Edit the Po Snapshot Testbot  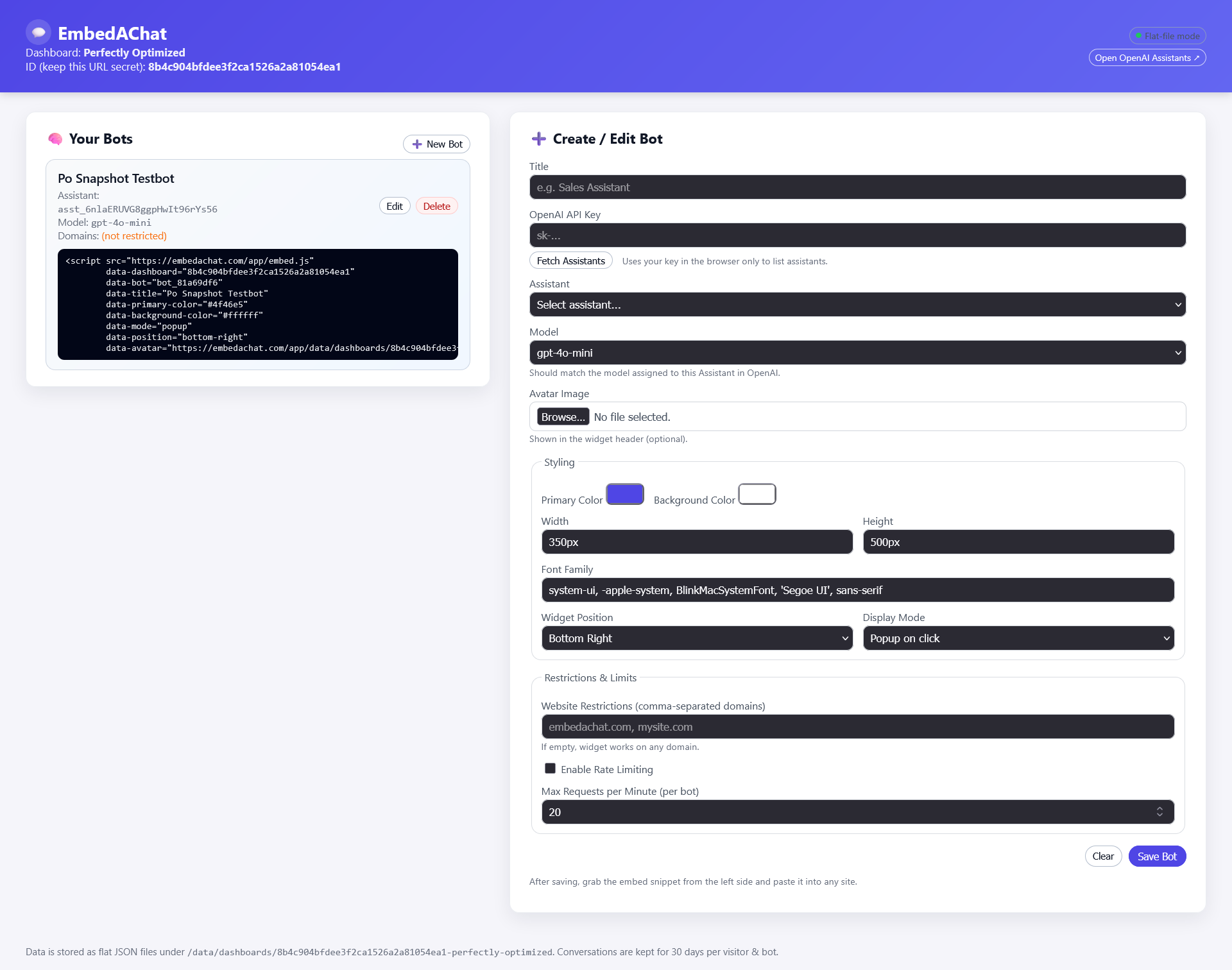click(394, 205)
